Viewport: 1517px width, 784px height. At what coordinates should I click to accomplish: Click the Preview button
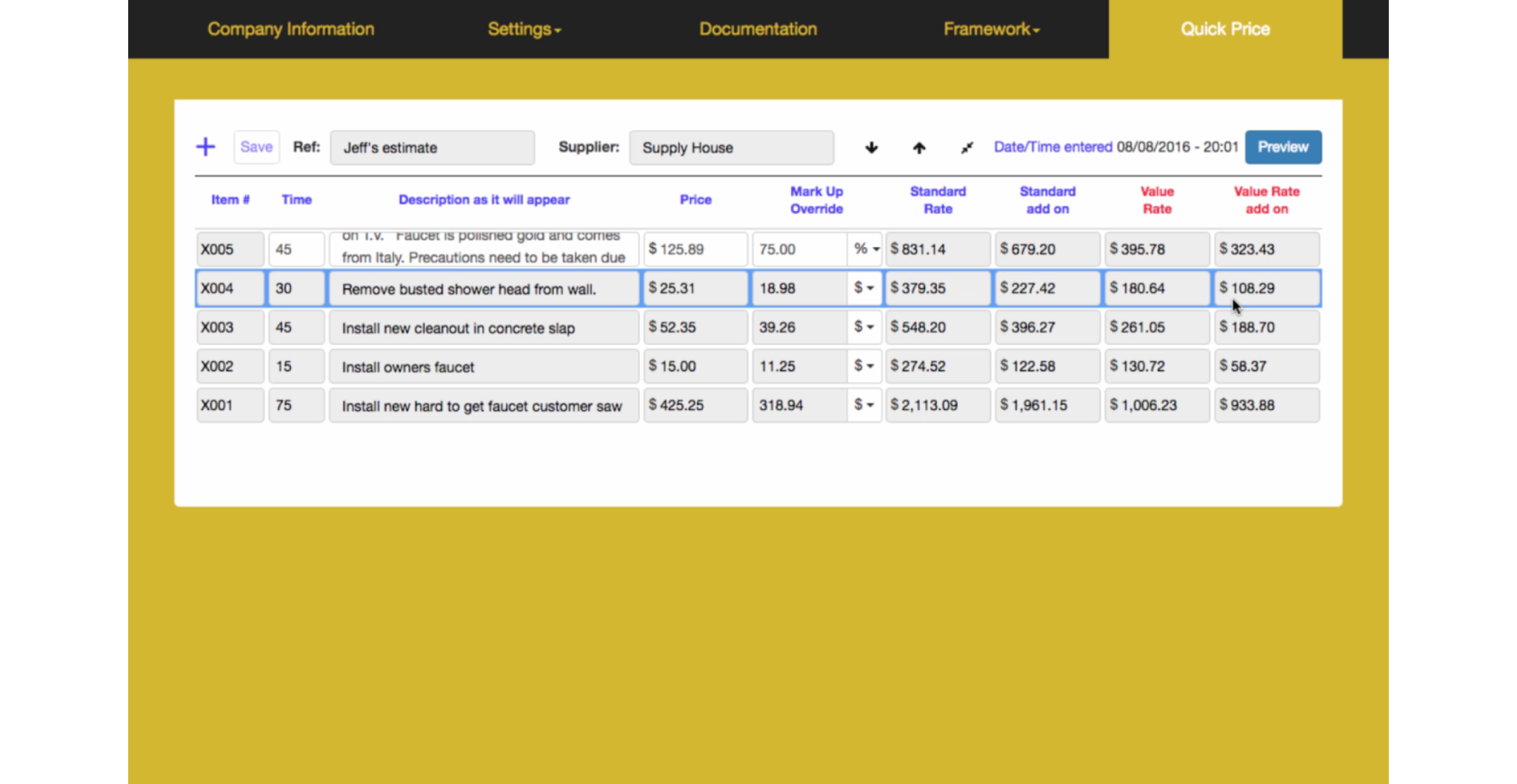(x=1283, y=147)
